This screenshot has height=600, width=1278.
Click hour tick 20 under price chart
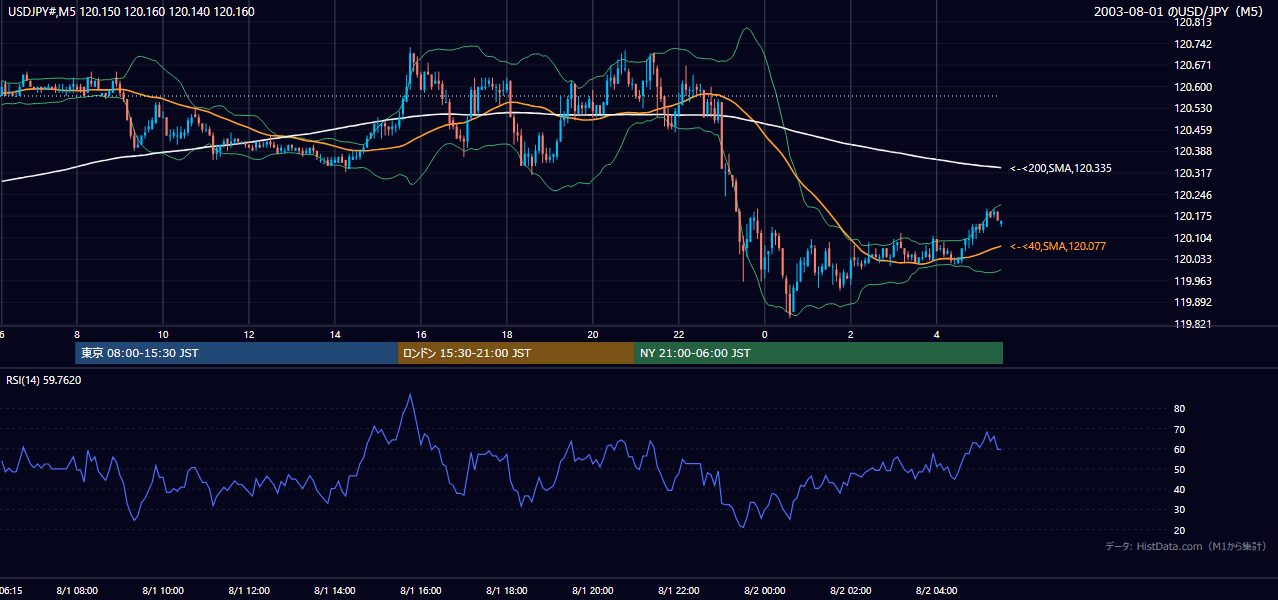pos(593,334)
